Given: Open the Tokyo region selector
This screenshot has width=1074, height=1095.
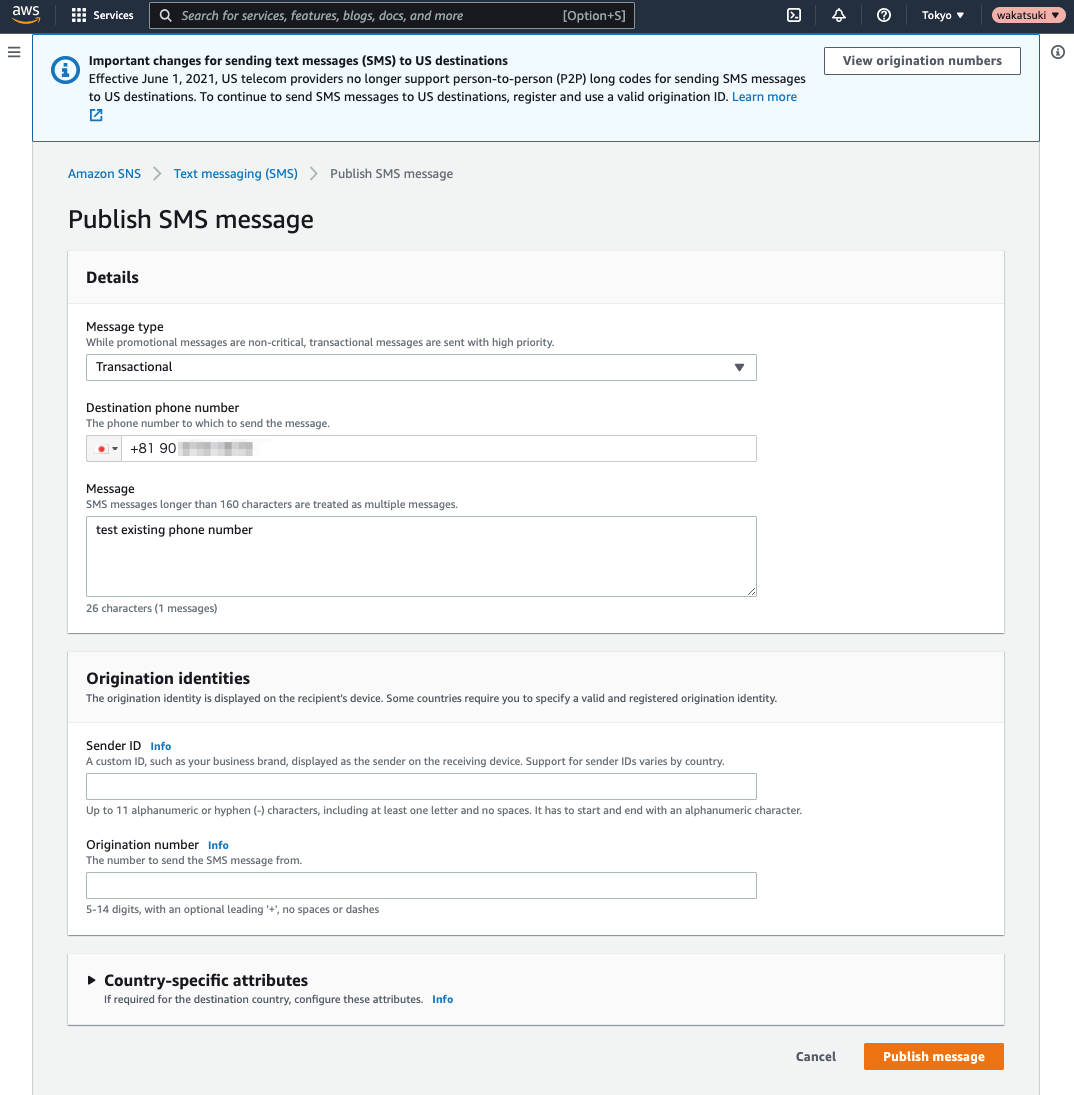Looking at the screenshot, I should (943, 15).
